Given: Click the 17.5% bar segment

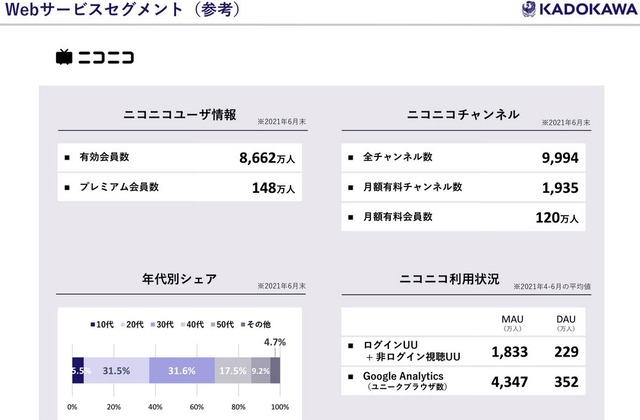Looking at the screenshot, I should [233, 371].
